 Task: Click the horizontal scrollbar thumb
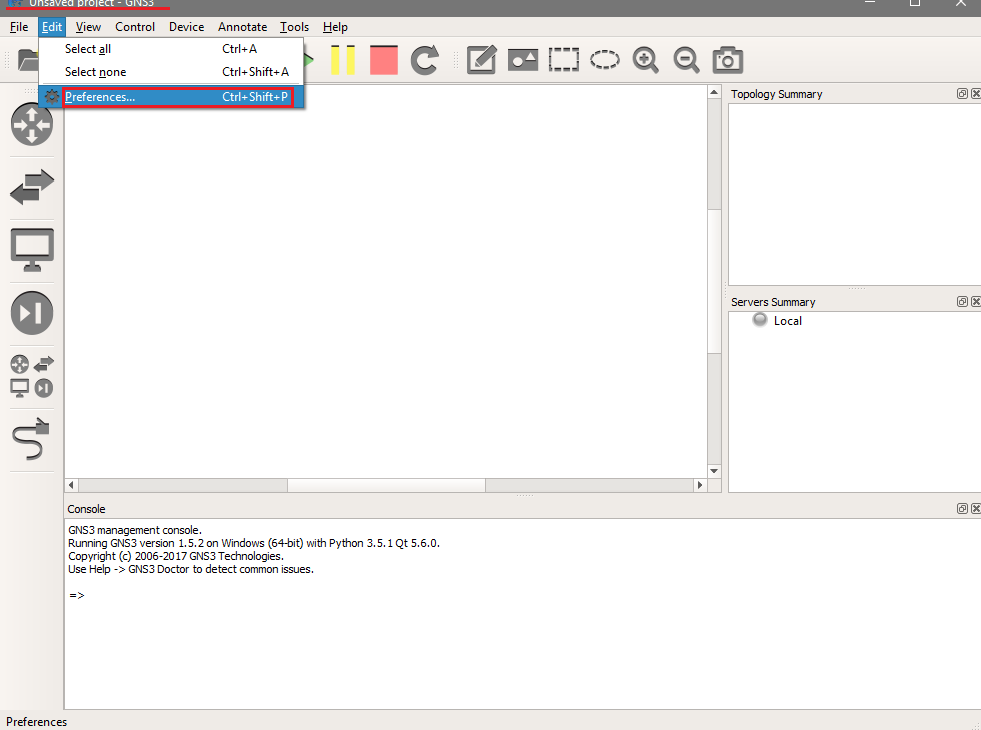pyautogui.click(x=386, y=485)
